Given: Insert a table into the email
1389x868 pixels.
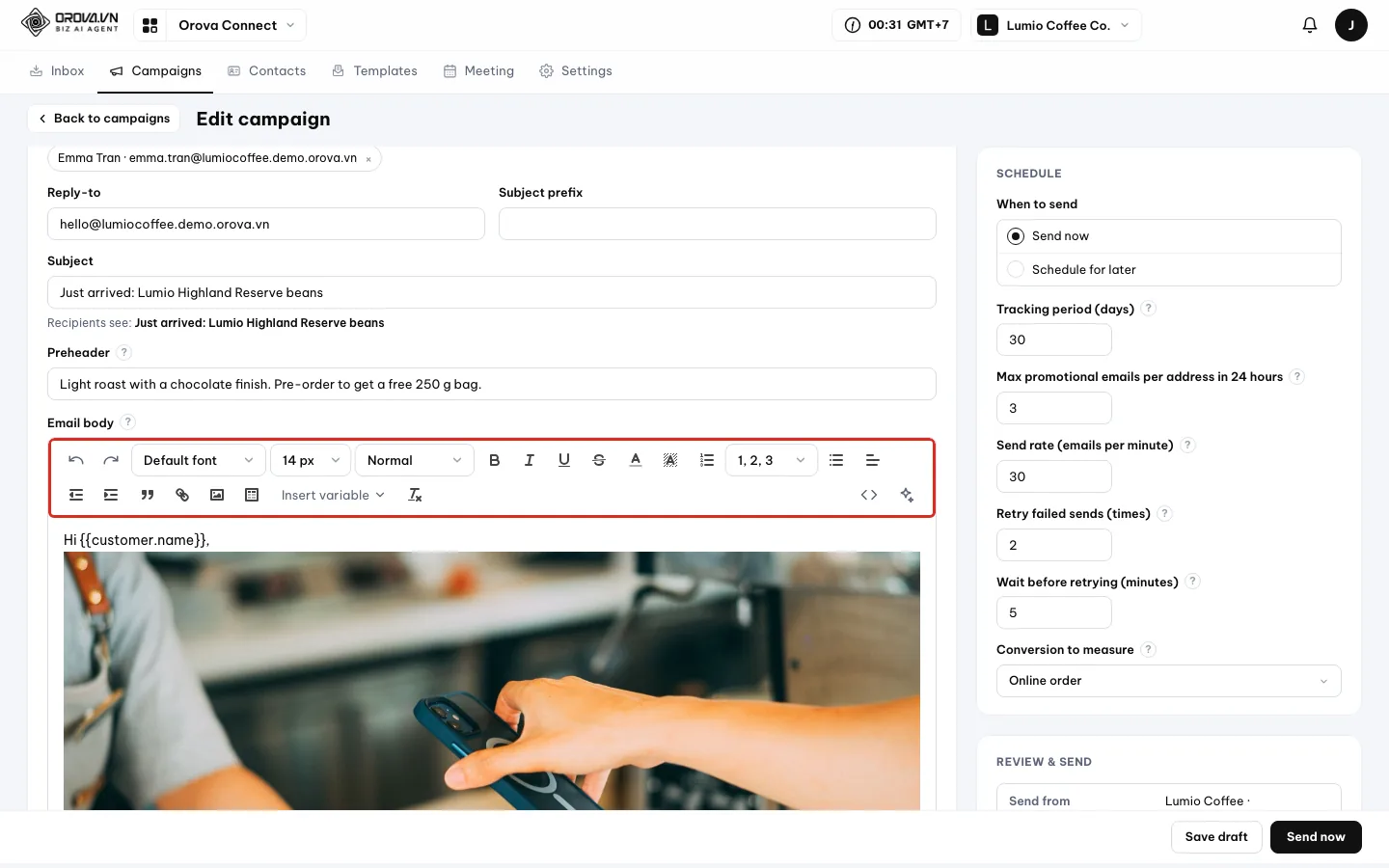Looking at the screenshot, I should click(252, 495).
